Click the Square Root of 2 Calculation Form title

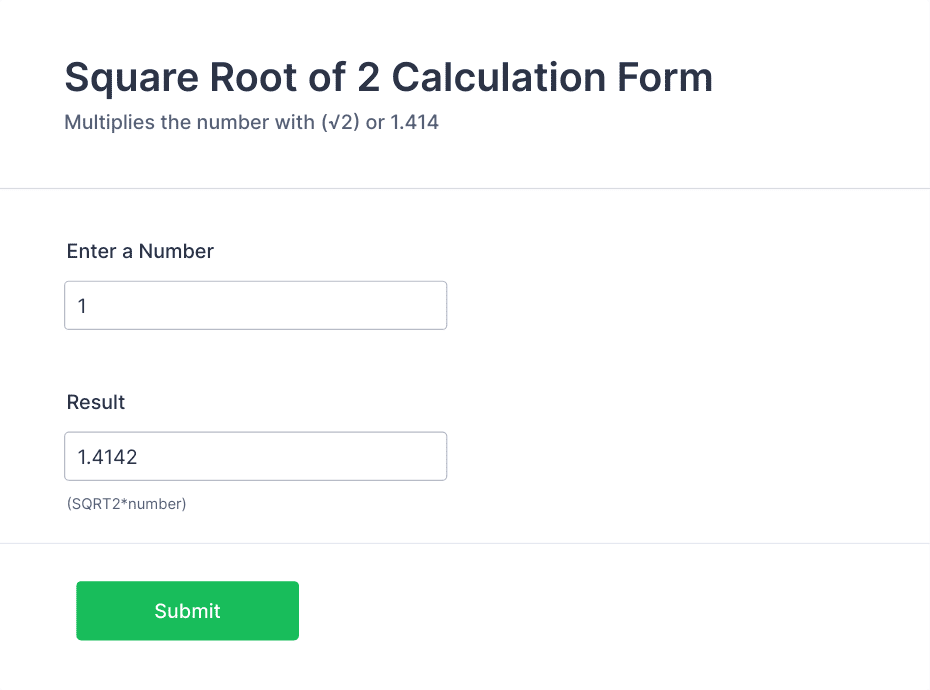[388, 77]
